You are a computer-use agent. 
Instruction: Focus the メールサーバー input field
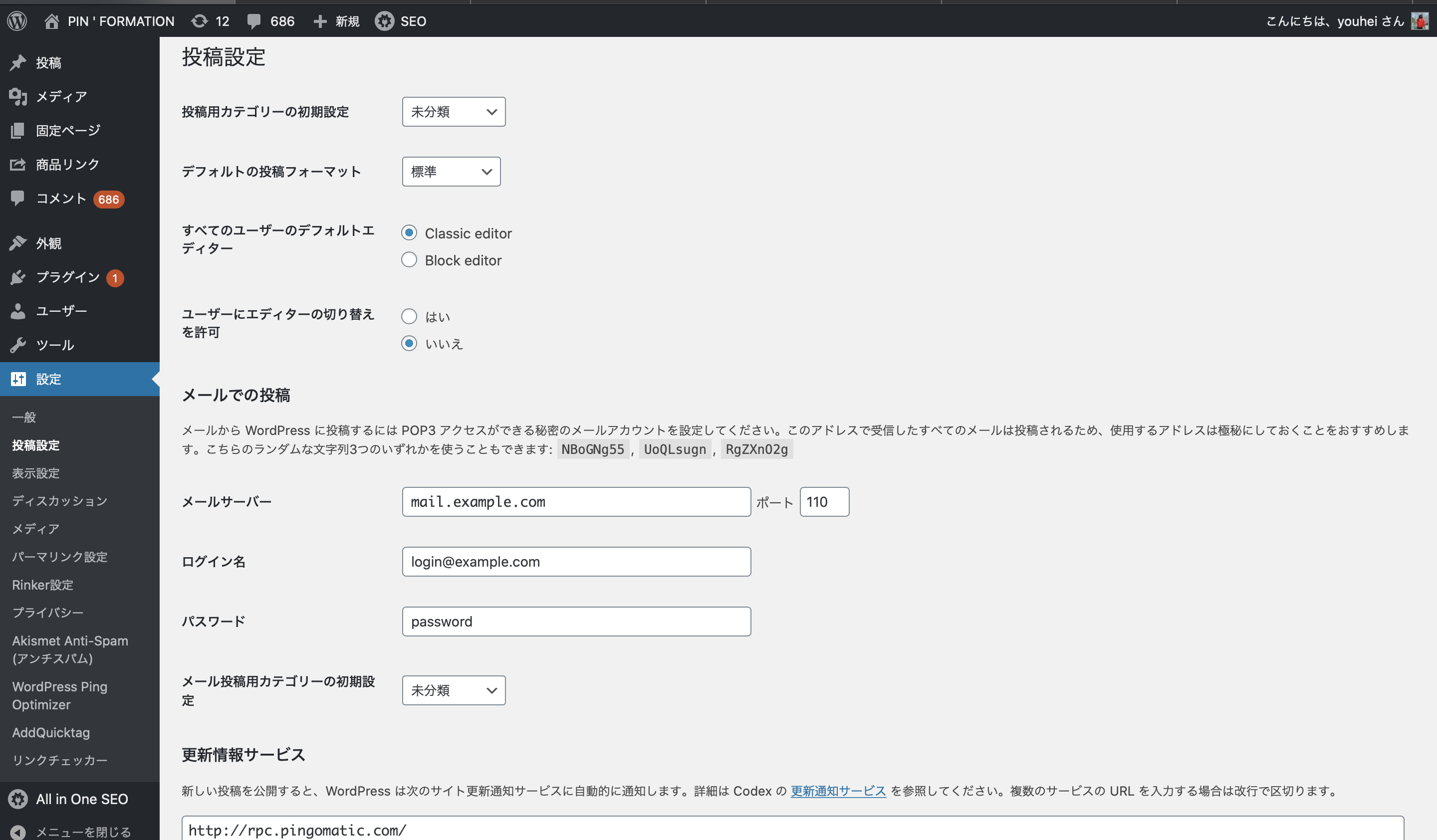576,502
